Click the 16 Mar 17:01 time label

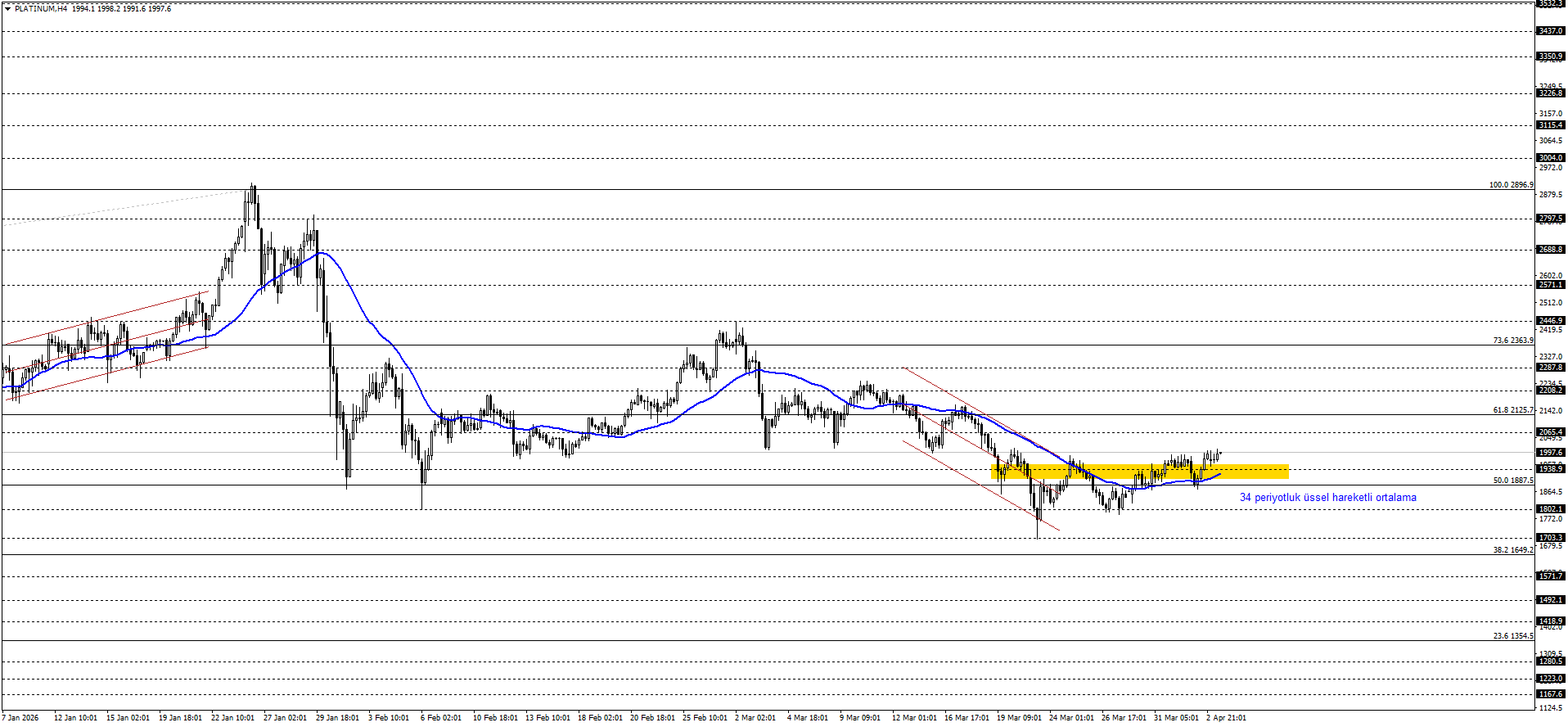pos(966,718)
